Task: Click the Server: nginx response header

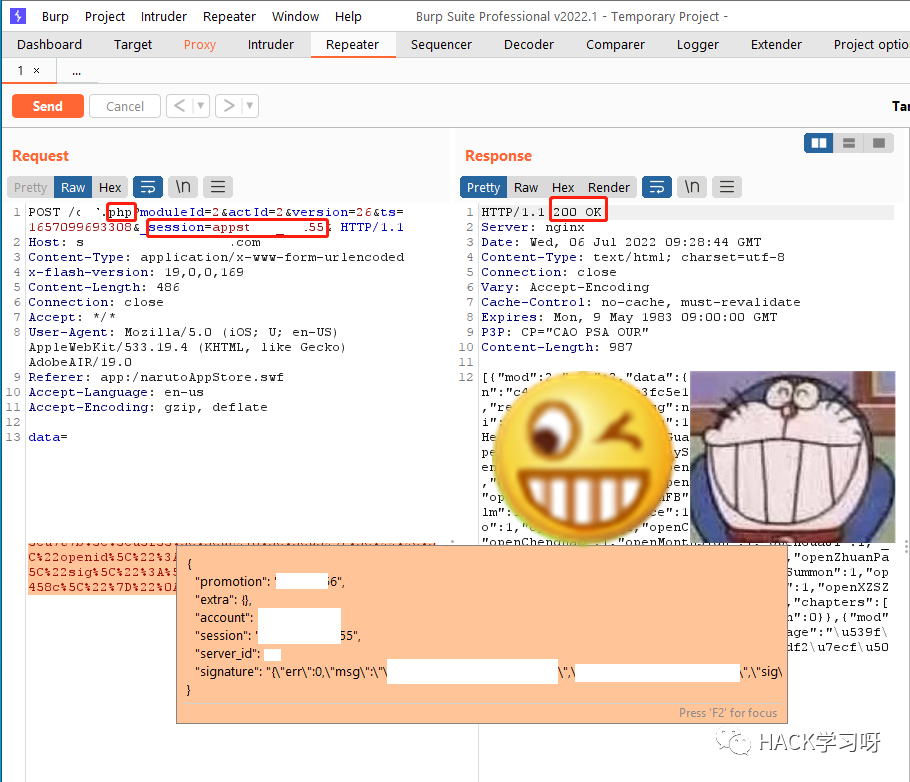Action: pos(533,227)
